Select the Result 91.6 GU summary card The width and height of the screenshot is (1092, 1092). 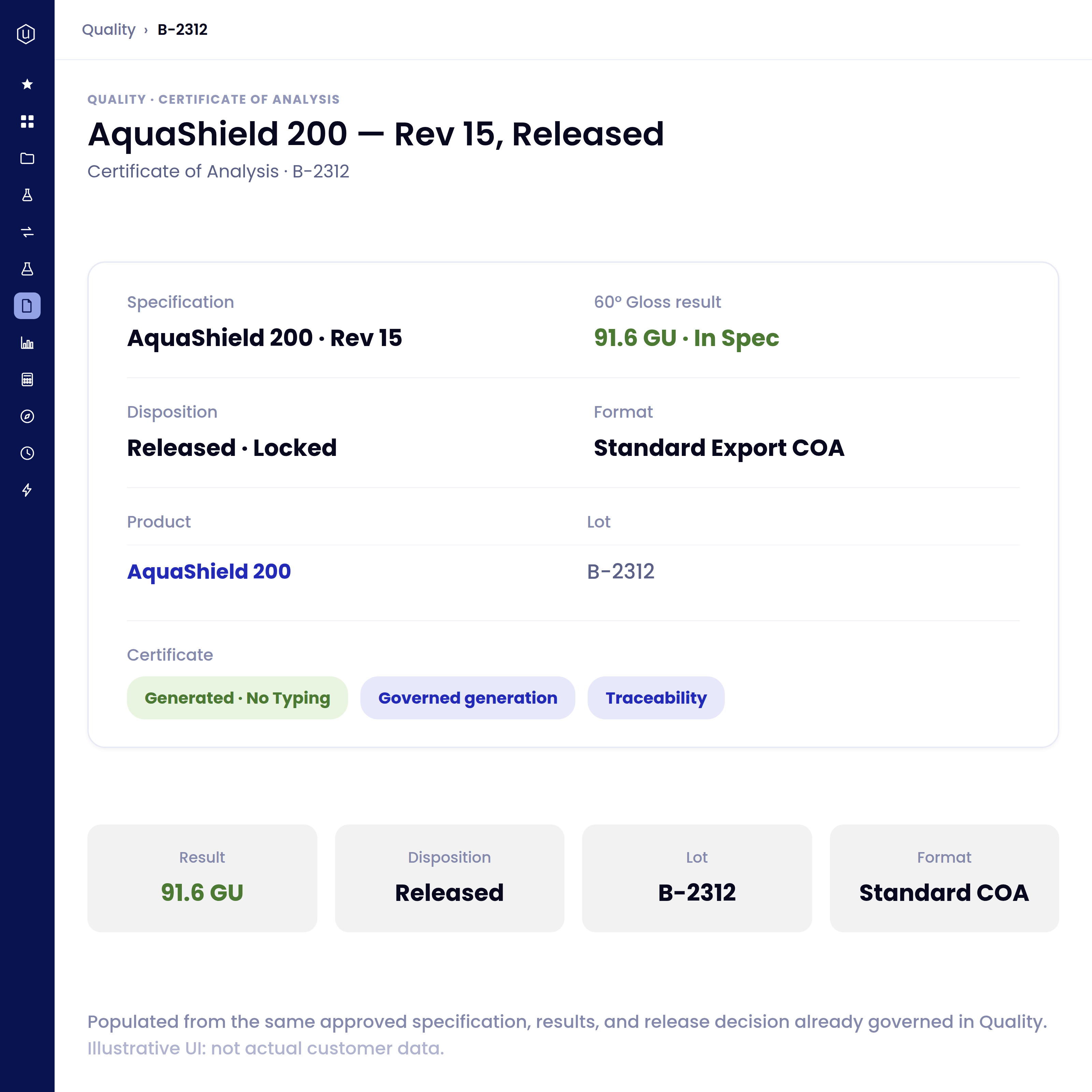pos(202,878)
